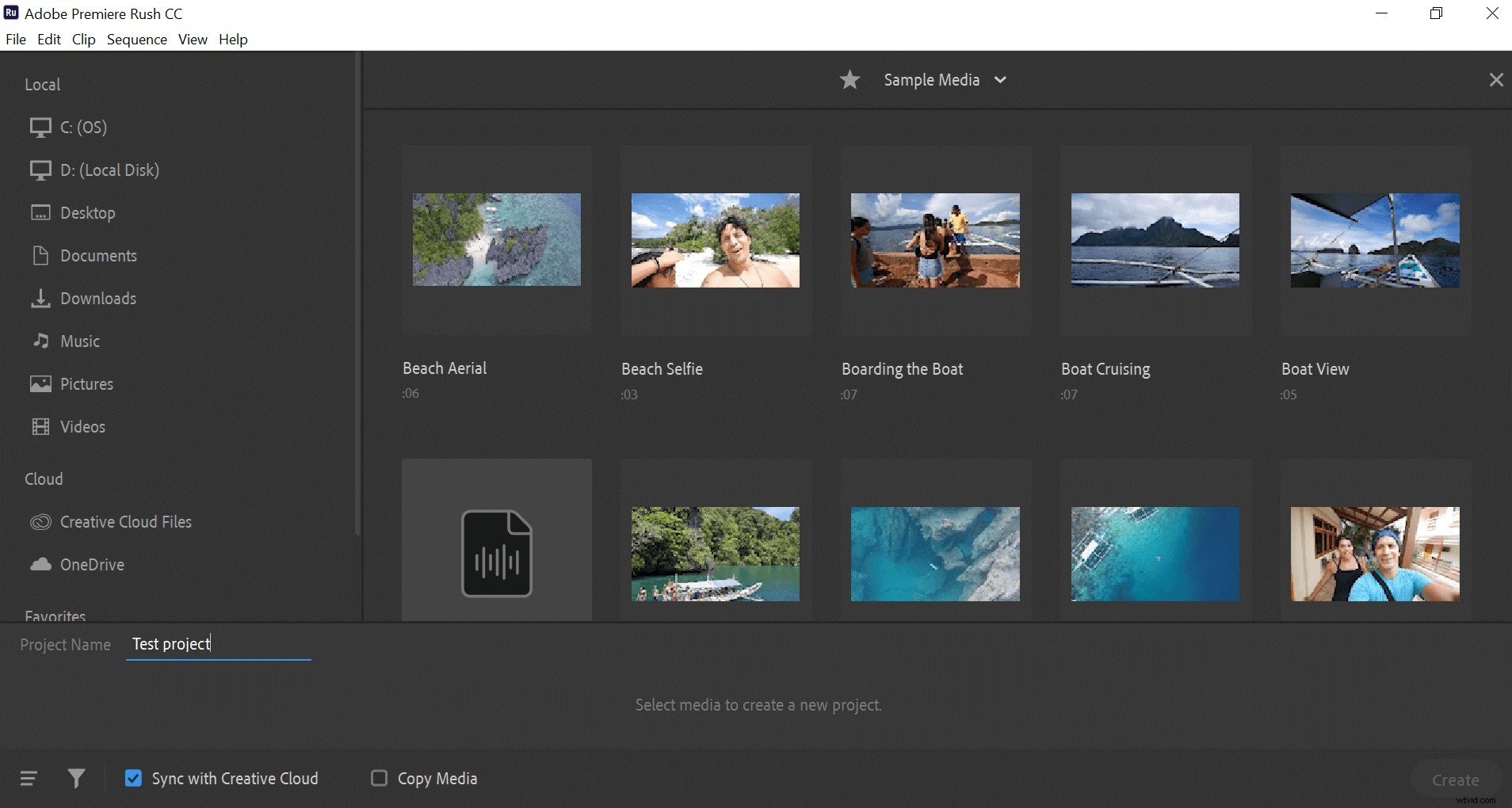Click the Create button

pyautogui.click(x=1456, y=779)
